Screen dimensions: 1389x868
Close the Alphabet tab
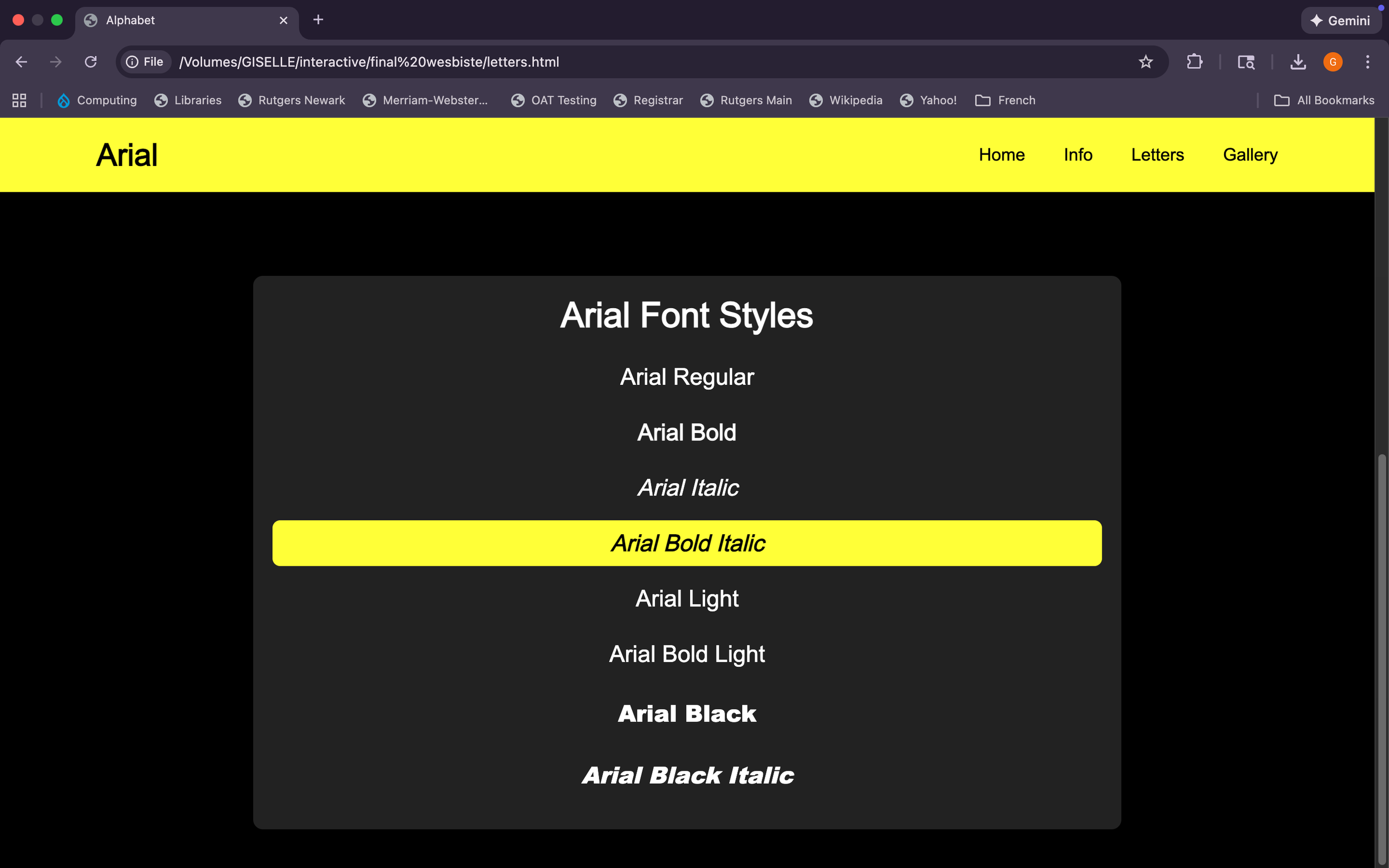(283, 21)
